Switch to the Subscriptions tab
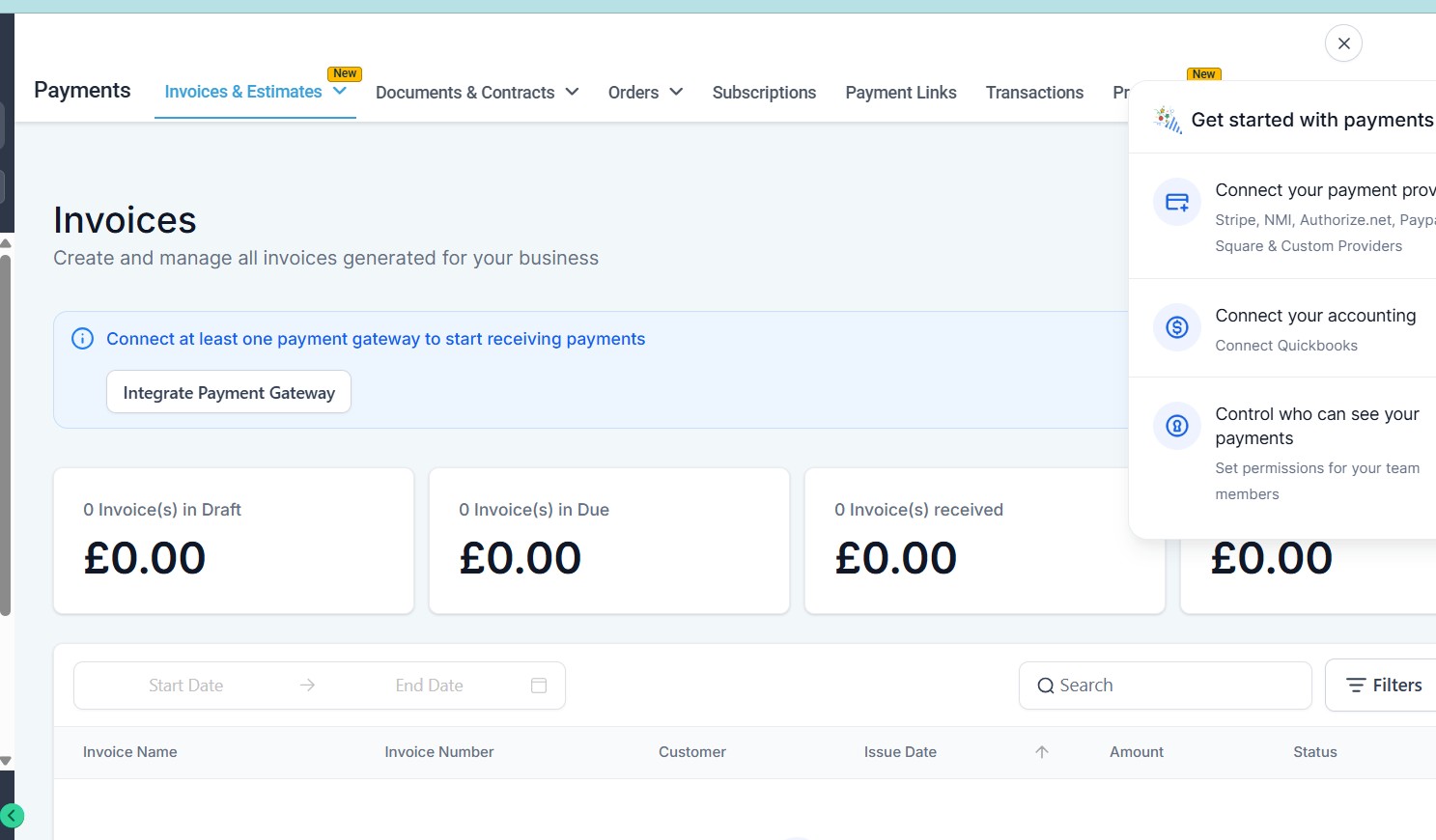This screenshot has height=840, width=1436. (764, 92)
